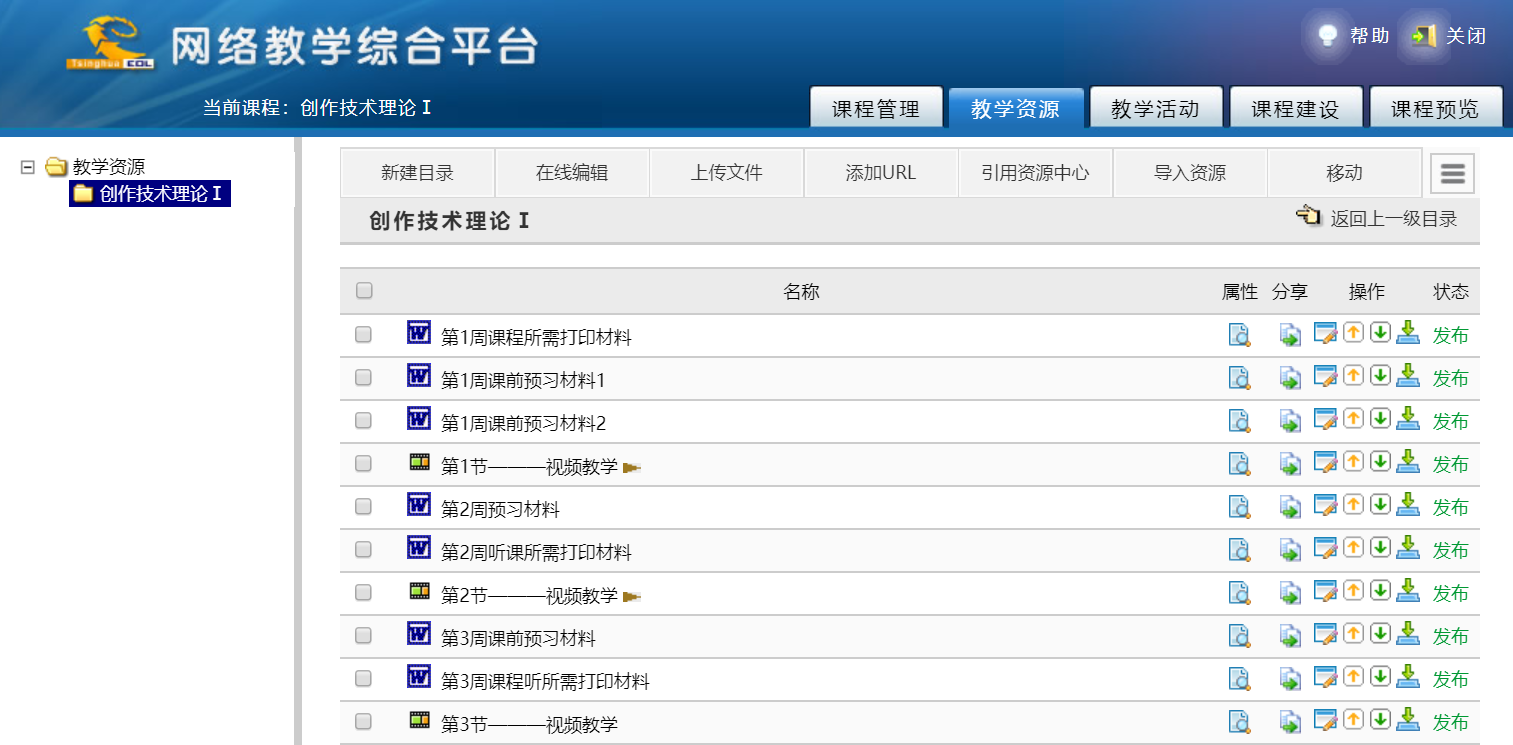Open the 第2周预习材料 document
This screenshot has height=745, width=1513.
pos(500,509)
